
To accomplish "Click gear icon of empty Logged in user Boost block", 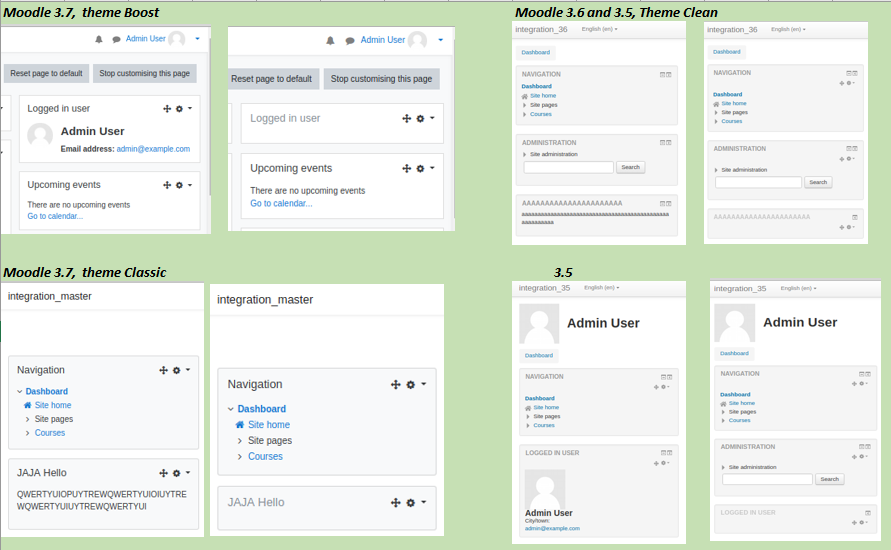I will (420, 118).
